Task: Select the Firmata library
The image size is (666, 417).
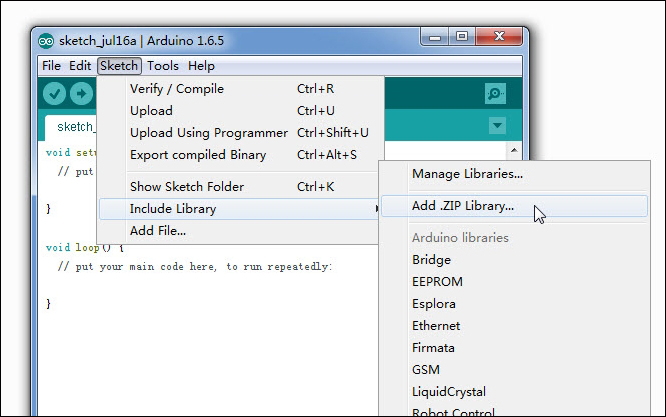Action: [514, 348]
